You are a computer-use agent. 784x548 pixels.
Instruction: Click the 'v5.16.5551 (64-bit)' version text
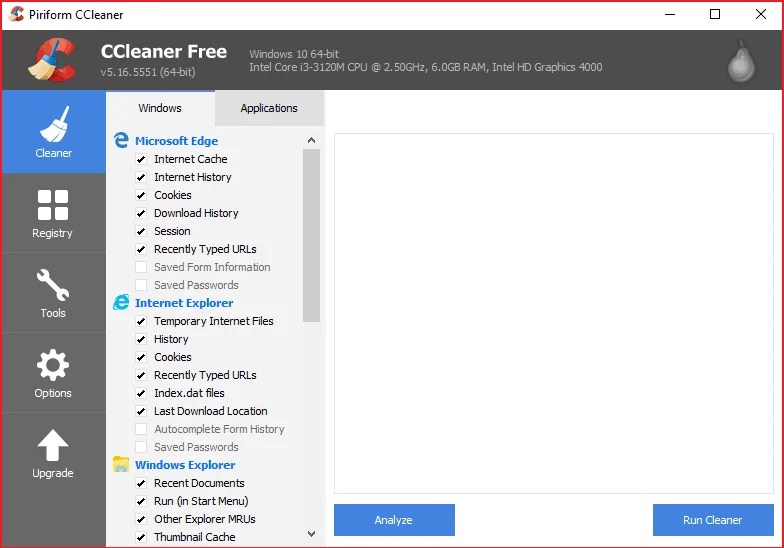(148, 72)
